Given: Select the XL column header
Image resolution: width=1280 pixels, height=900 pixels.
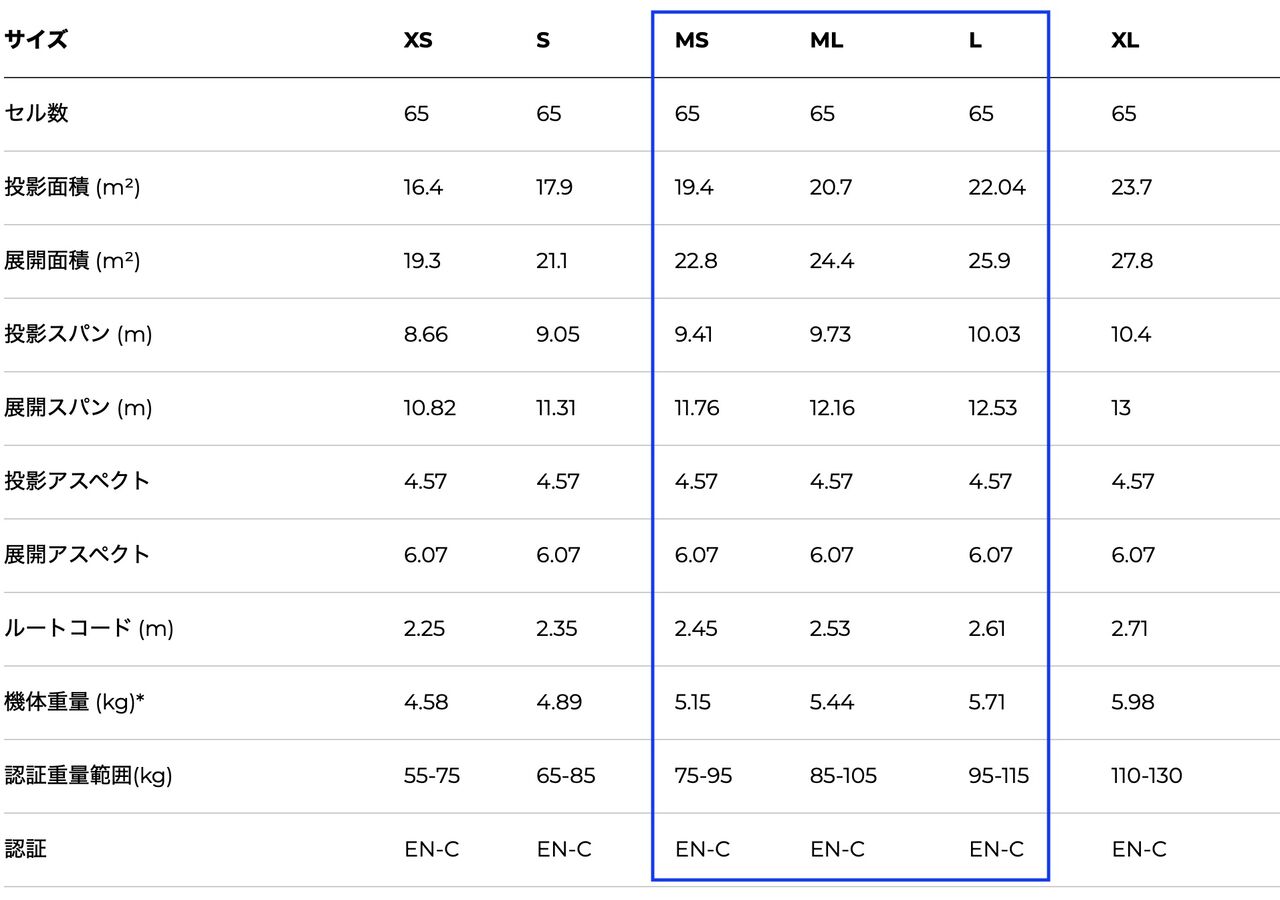Looking at the screenshot, I should click(1125, 41).
